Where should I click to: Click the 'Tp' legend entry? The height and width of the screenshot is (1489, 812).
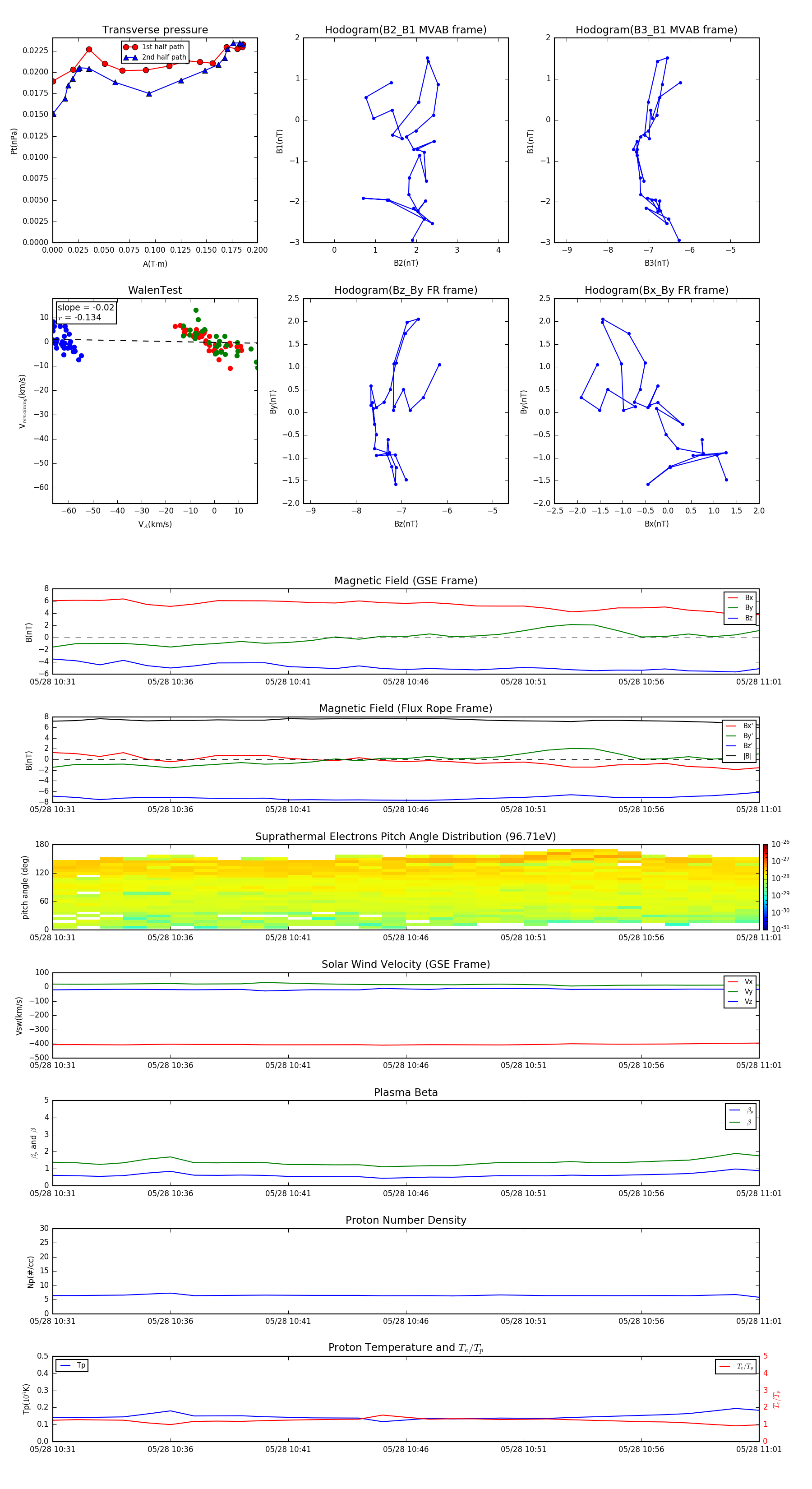(x=72, y=1365)
